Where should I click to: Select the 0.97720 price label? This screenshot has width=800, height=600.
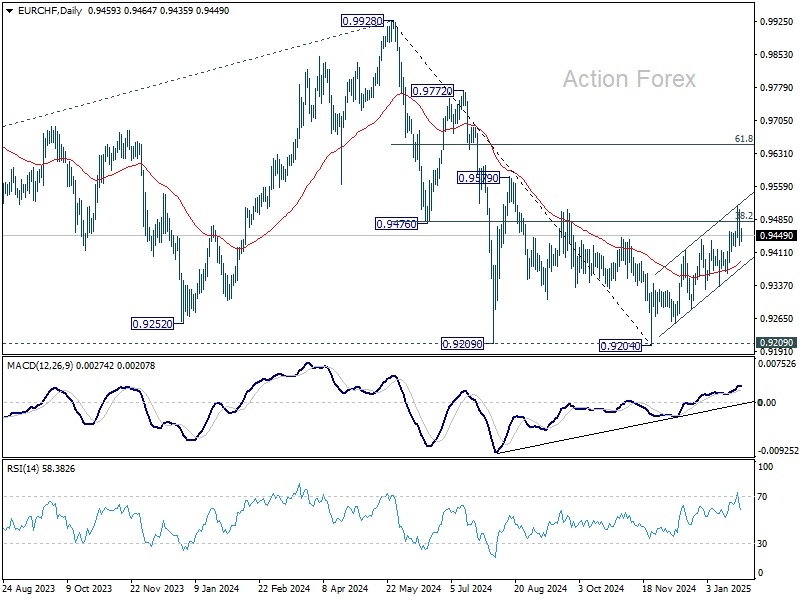click(x=432, y=91)
